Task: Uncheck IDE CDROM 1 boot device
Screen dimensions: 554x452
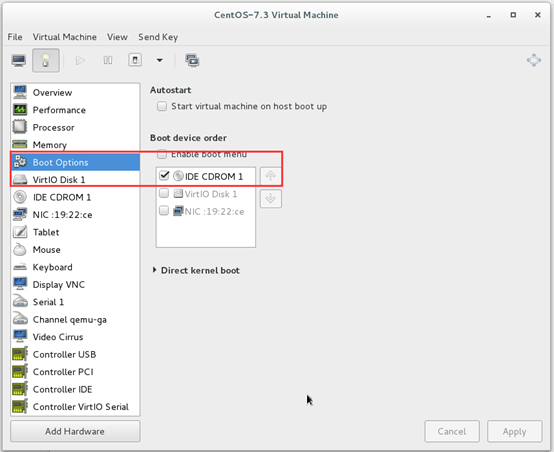Action: pyautogui.click(x=164, y=176)
